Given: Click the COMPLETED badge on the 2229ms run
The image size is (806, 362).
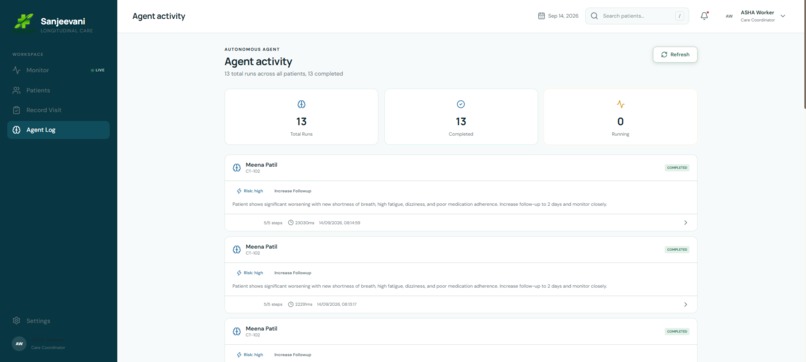Looking at the screenshot, I should coord(677,249).
